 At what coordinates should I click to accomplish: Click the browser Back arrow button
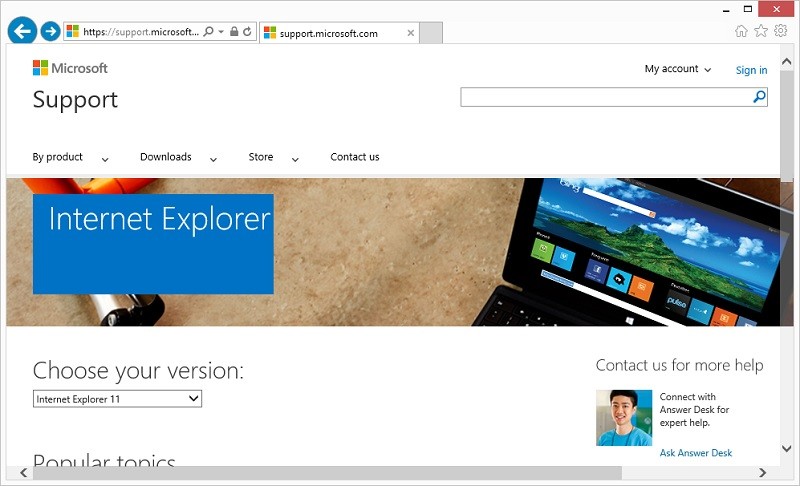click(22, 31)
